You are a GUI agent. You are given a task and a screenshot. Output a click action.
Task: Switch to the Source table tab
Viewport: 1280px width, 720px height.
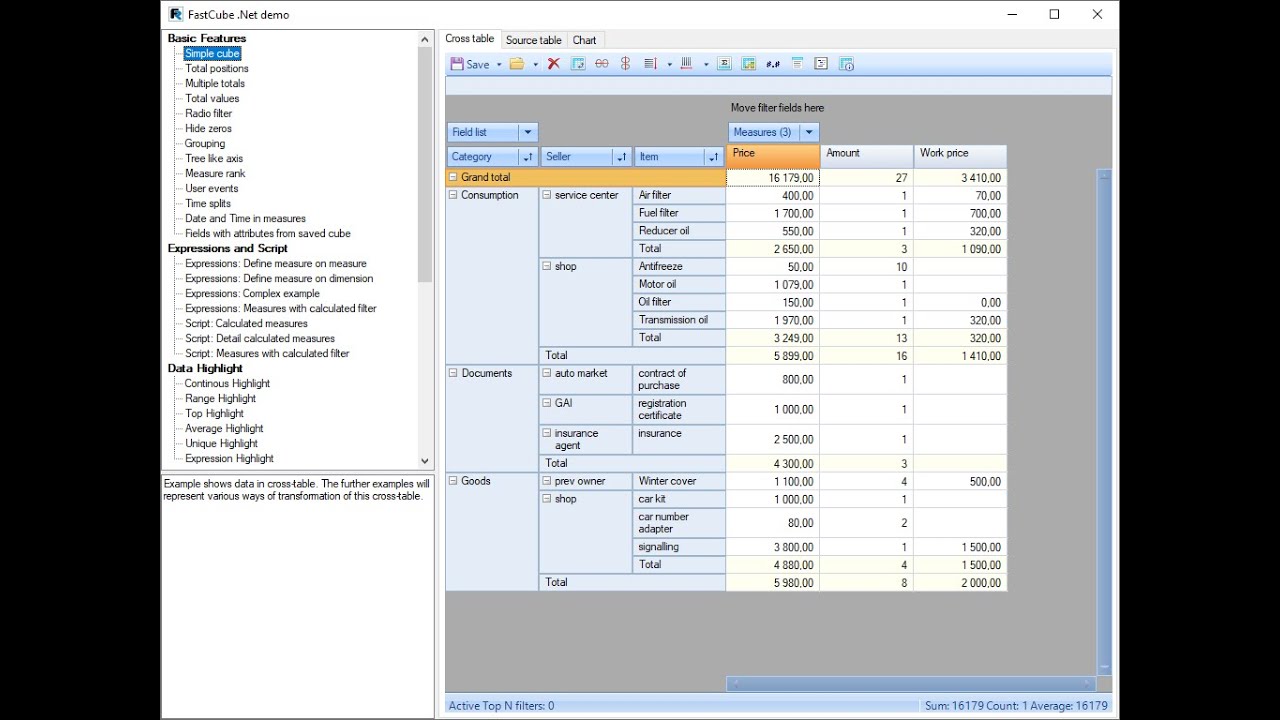point(533,40)
